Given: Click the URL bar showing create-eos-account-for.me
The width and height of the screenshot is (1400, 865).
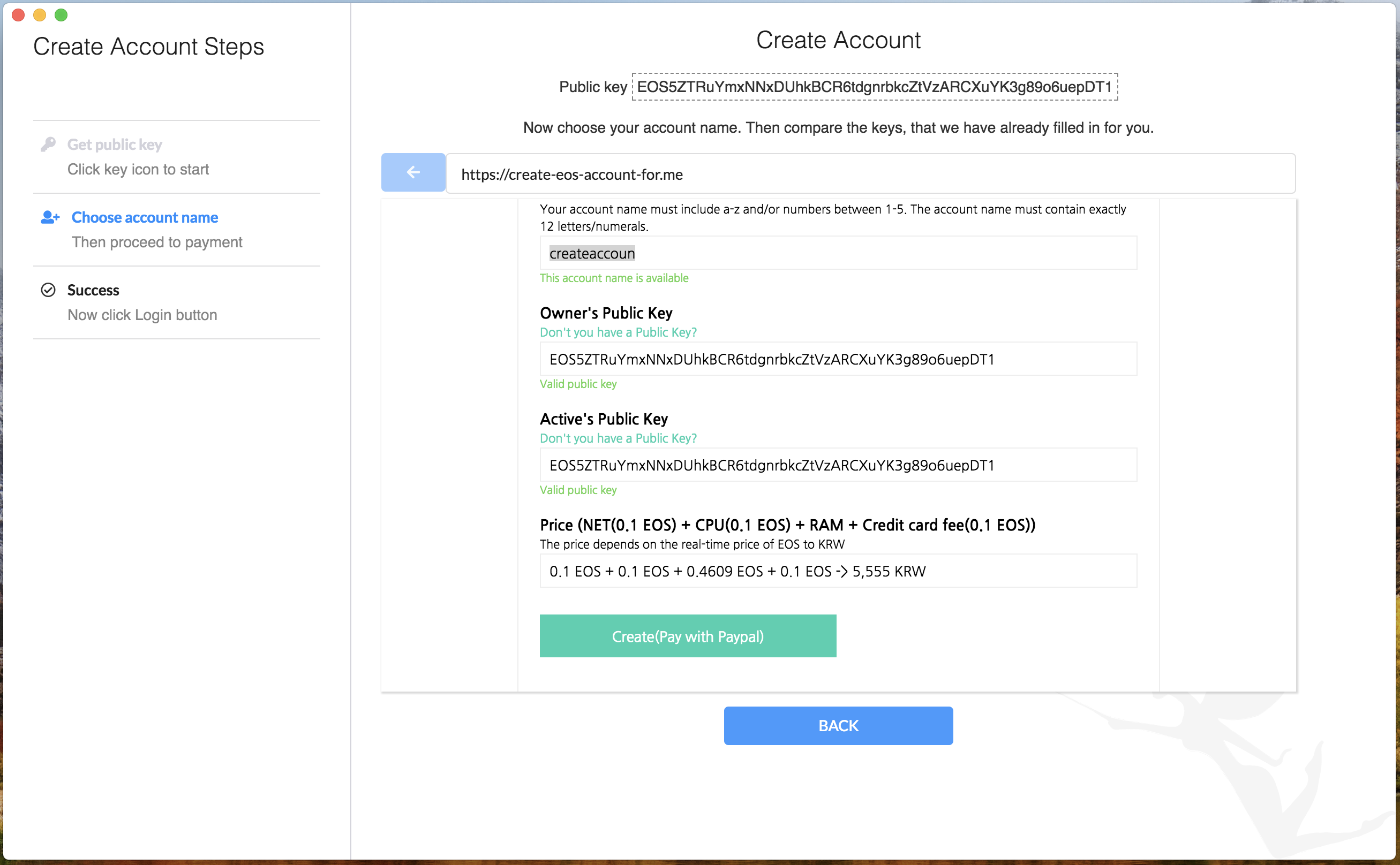Looking at the screenshot, I should pos(870,174).
